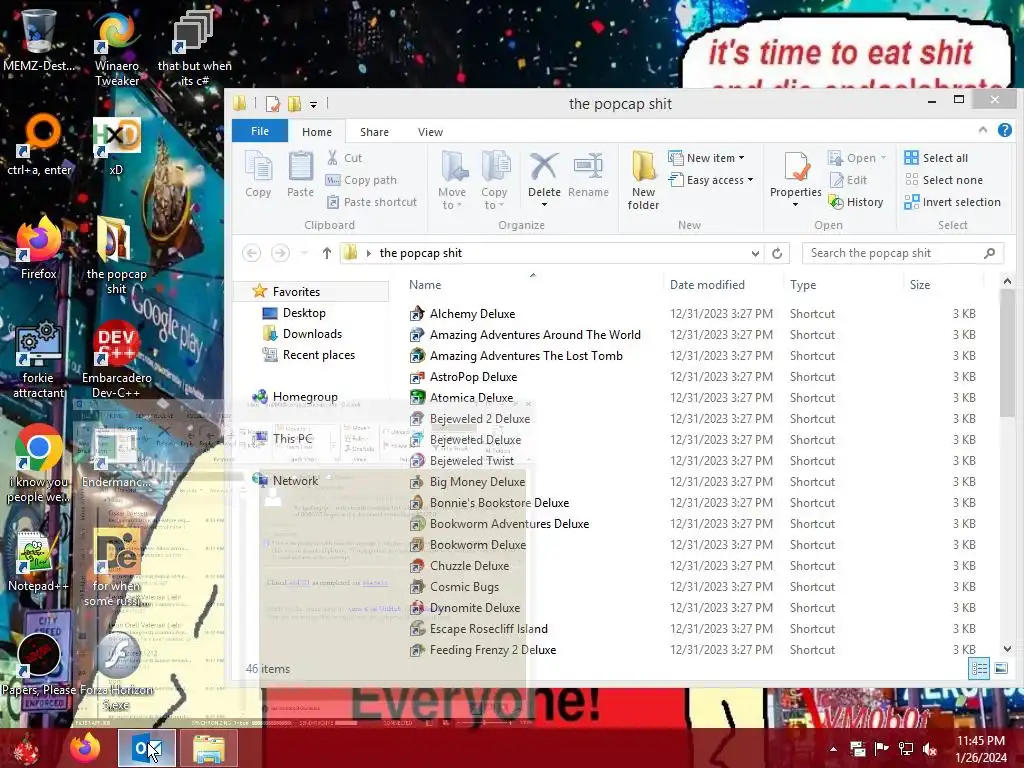Click the Forward navigation arrow

click(280, 253)
